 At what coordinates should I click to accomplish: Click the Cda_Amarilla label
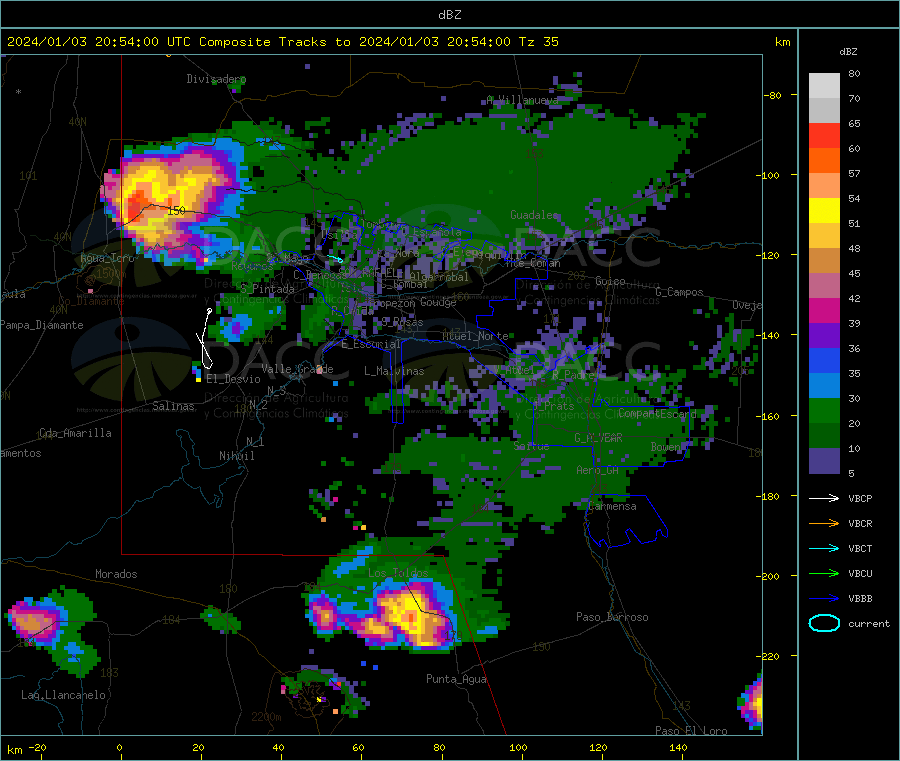click(75, 433)
